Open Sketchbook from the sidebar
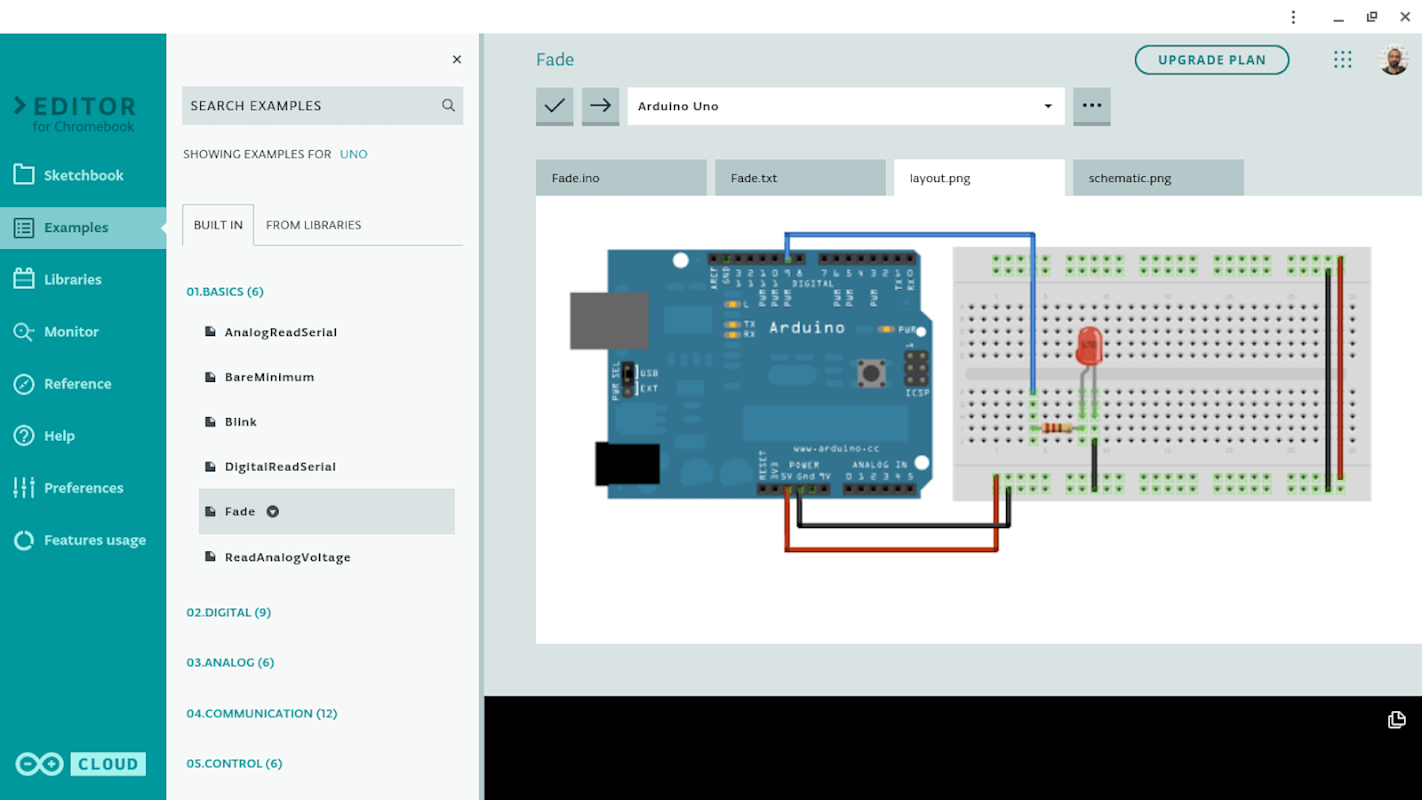Image resolution: width=1422 pixels, height=800 pixels. pyautogui.click(x=83, y=175)
